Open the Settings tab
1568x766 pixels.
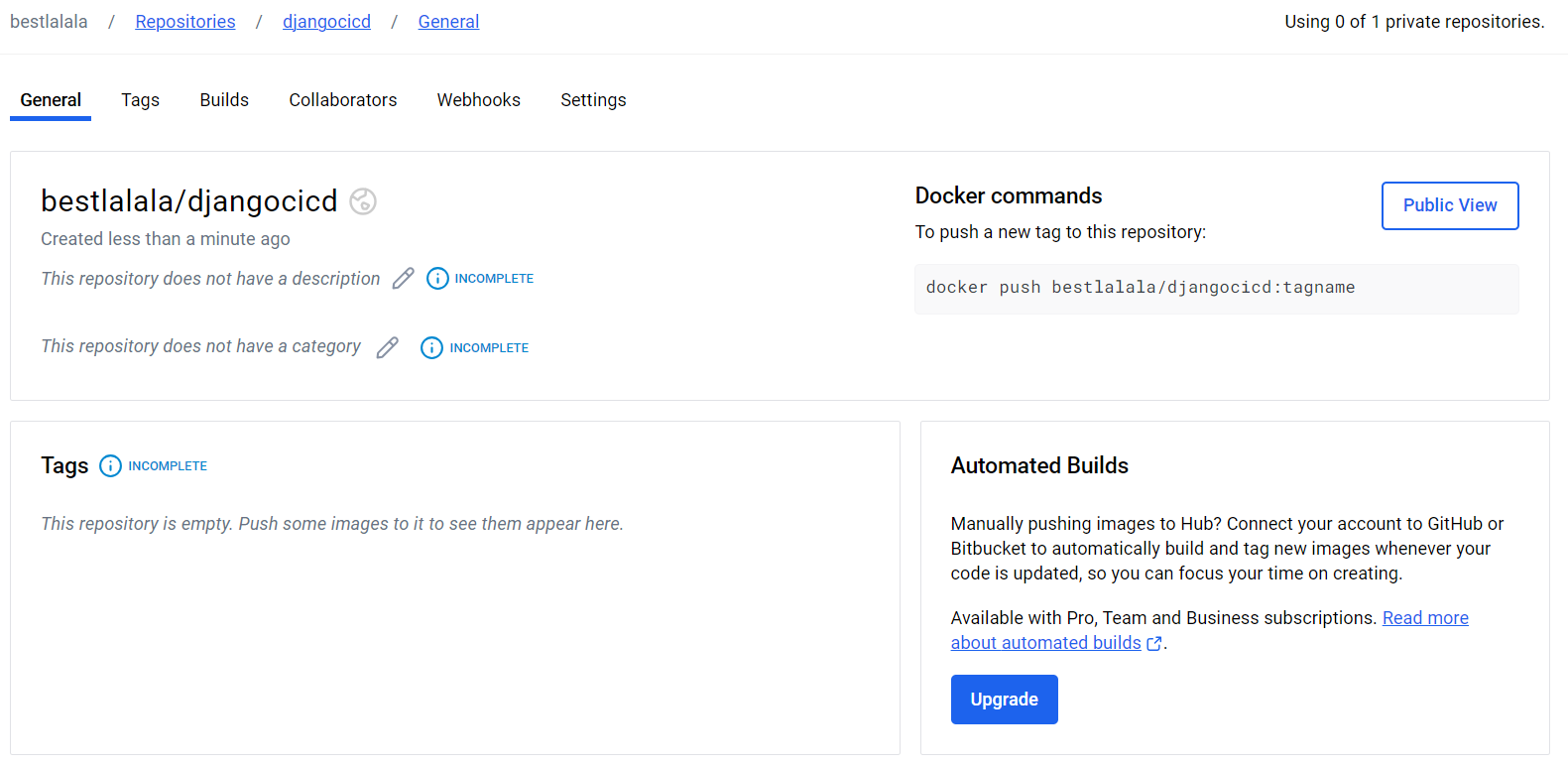[593, 100]
